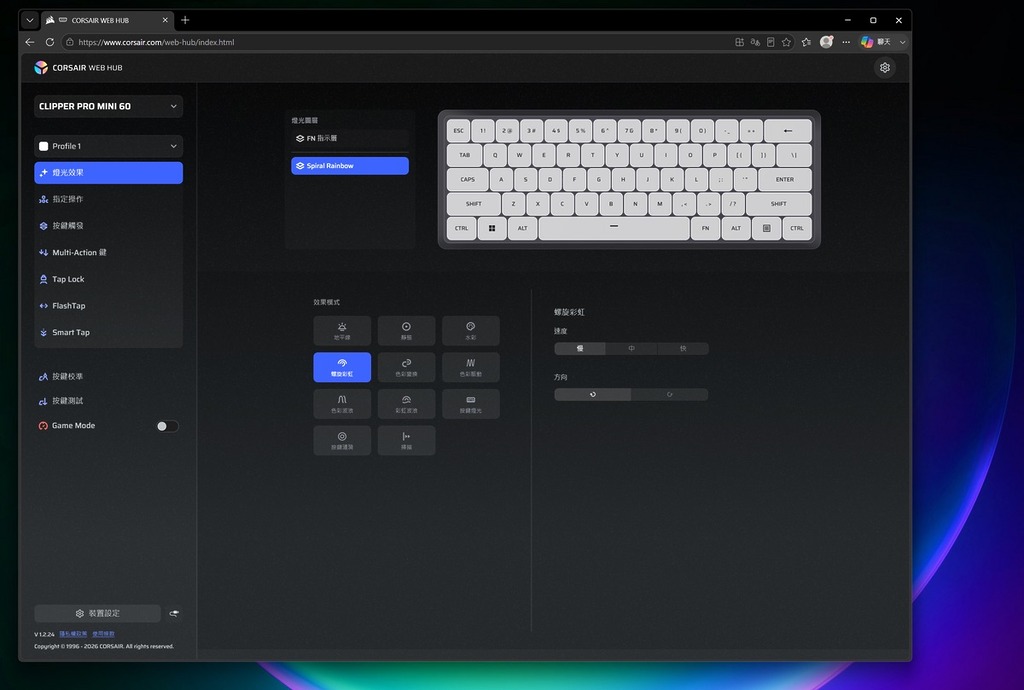The image size is (1024, 690).
Task: Set speed to 慢 (slow)
Action: tap(580, 349)
